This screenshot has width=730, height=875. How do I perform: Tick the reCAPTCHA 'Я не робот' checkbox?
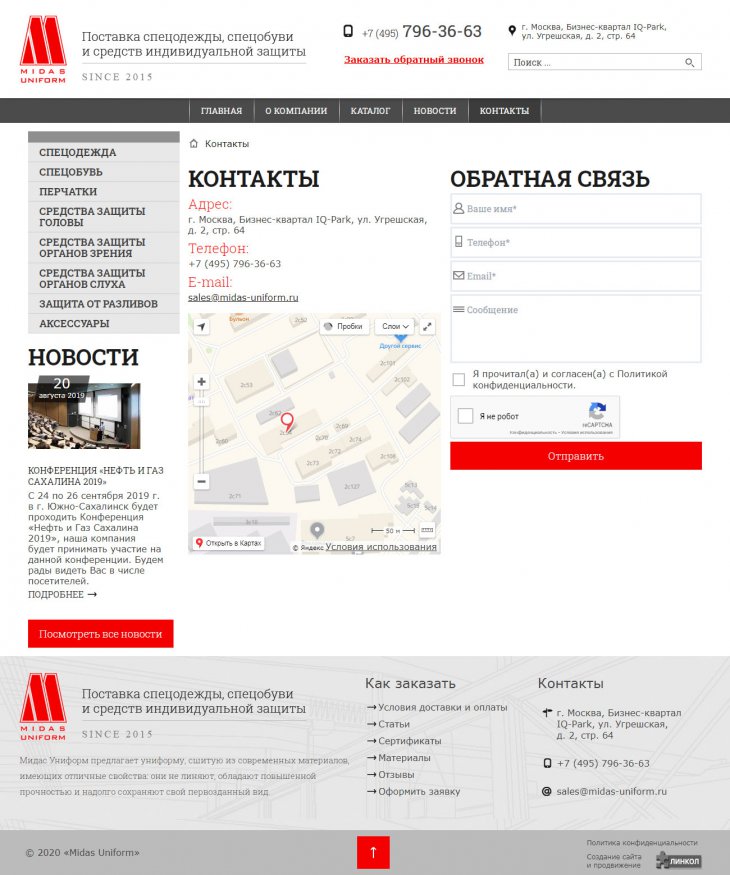coord(466,416)
